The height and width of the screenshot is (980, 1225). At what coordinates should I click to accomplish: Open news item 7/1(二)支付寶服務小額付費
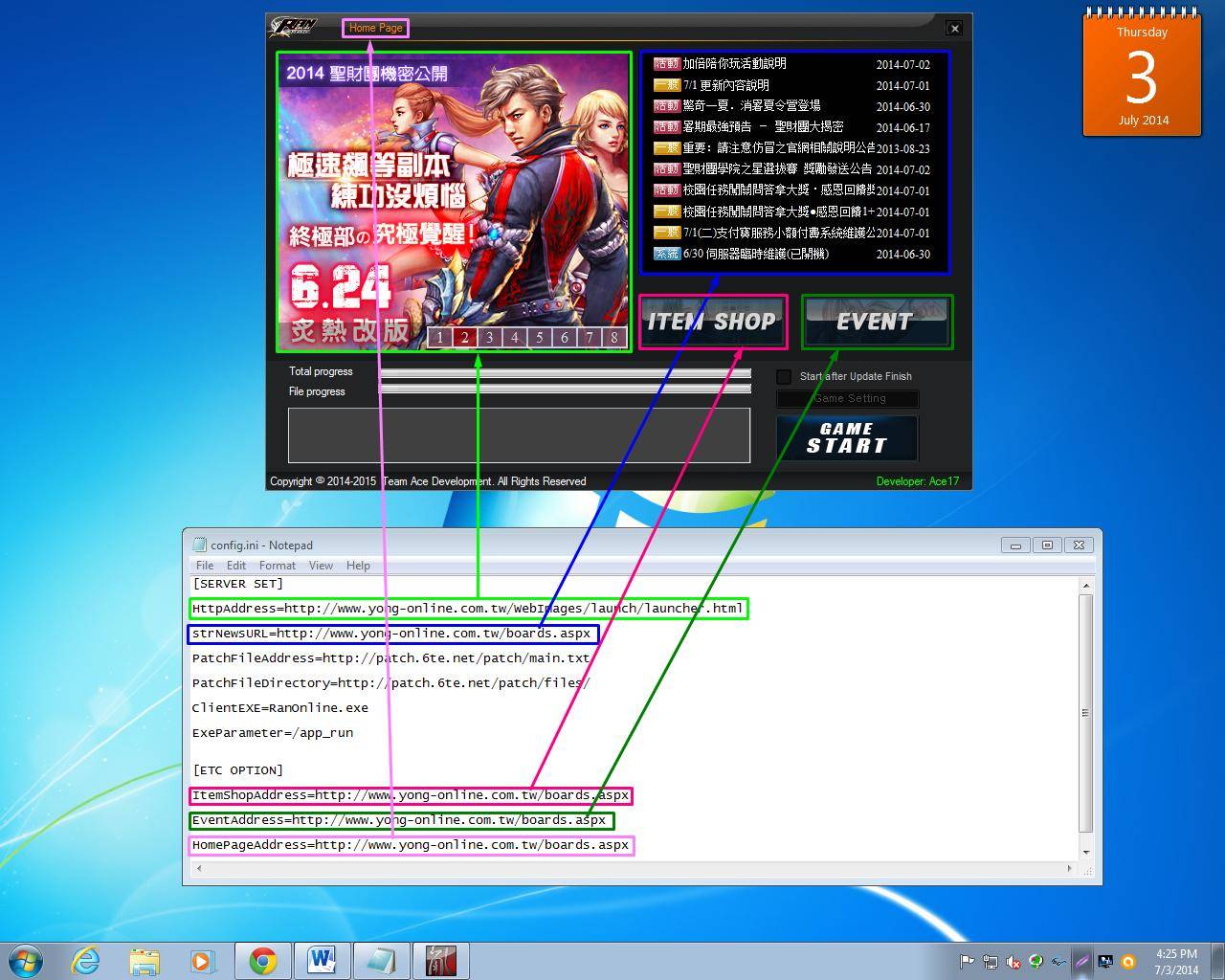[x=778, y=233]
